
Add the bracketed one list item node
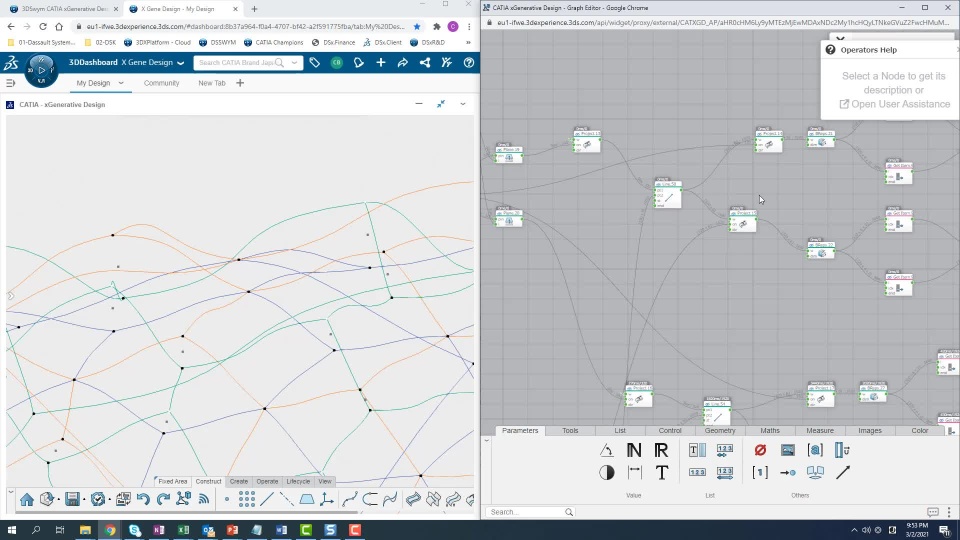pos(760,472)
